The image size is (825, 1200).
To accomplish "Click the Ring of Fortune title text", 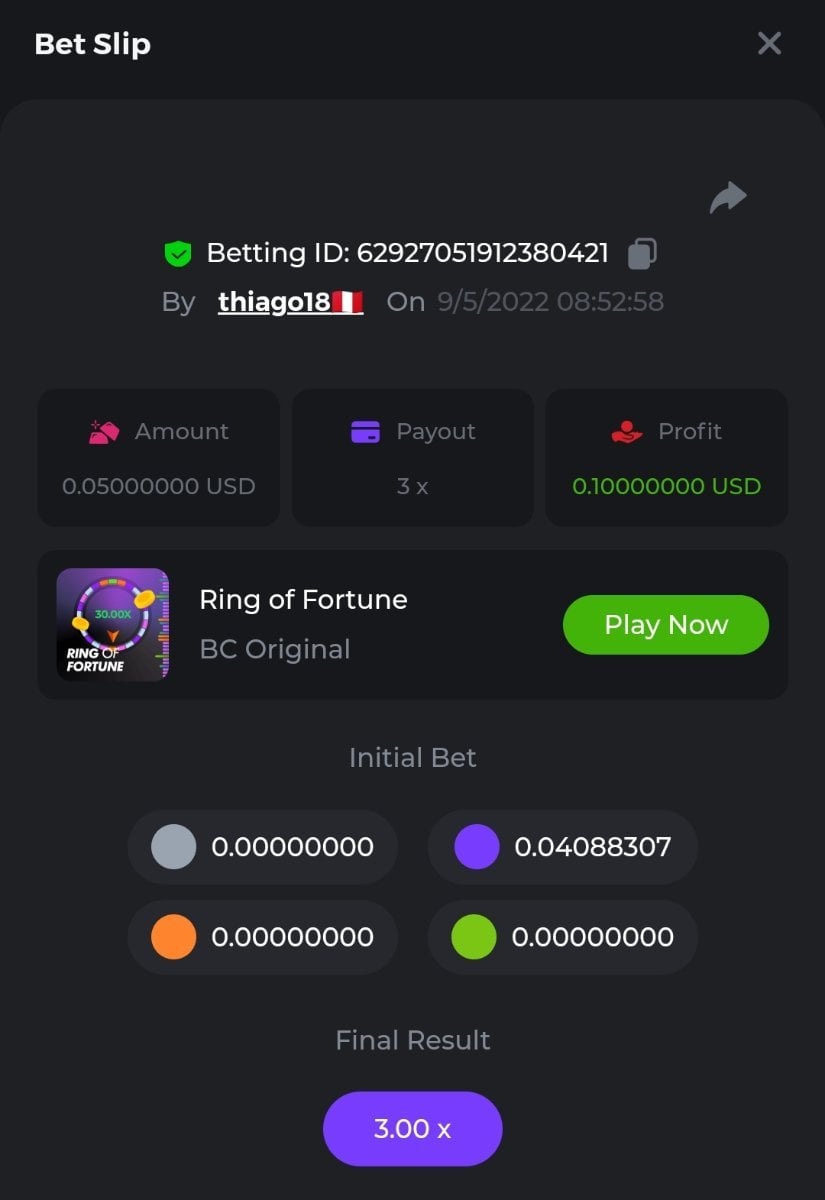I will [303, 600].
